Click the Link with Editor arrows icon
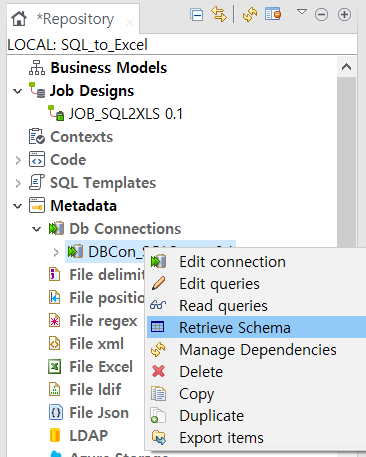The width and height of the screenshot is (366, 457). pyautogui.click(x=219, y=14)
